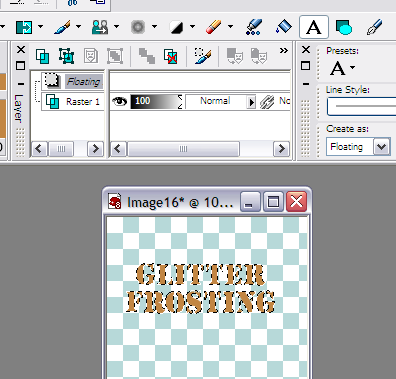Select the Clone brush tool
The image size is (396, 379).
pos(100,27)
